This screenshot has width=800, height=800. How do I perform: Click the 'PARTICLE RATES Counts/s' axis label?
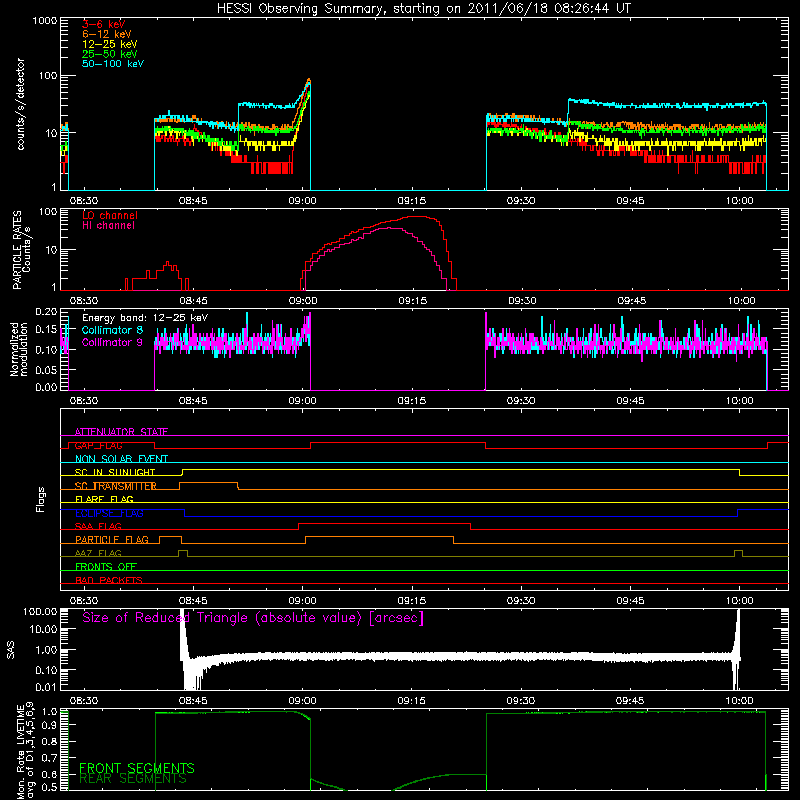coord(21,249)
